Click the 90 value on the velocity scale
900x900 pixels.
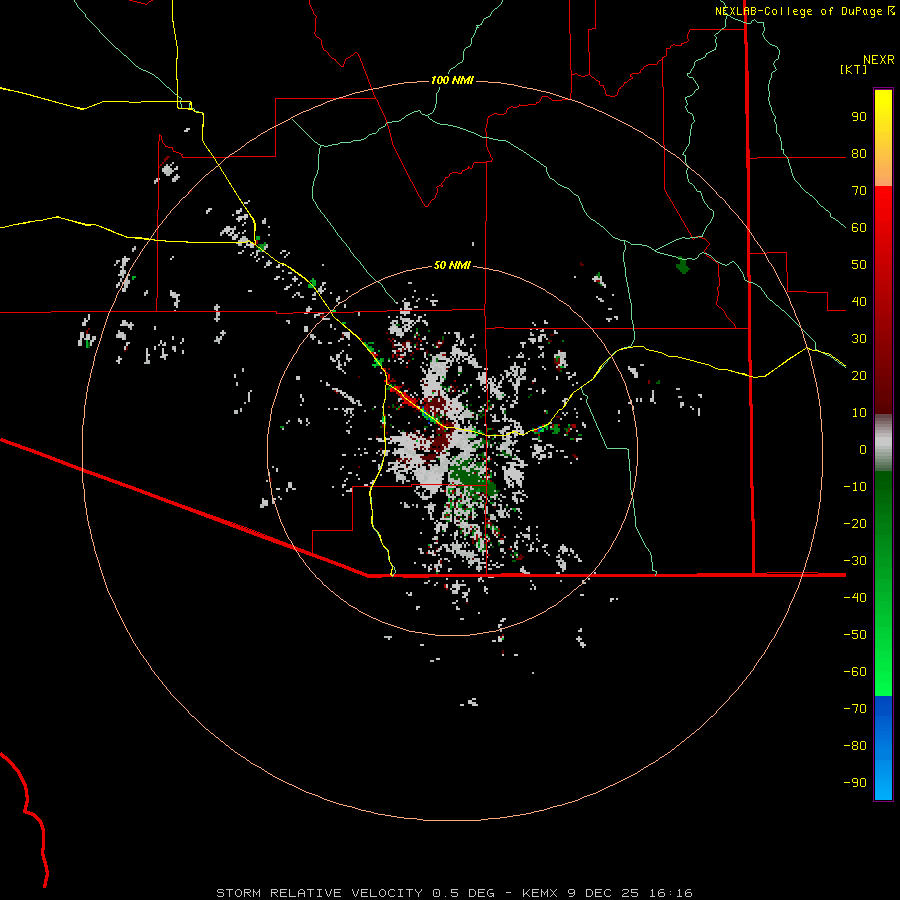(859, 117)
